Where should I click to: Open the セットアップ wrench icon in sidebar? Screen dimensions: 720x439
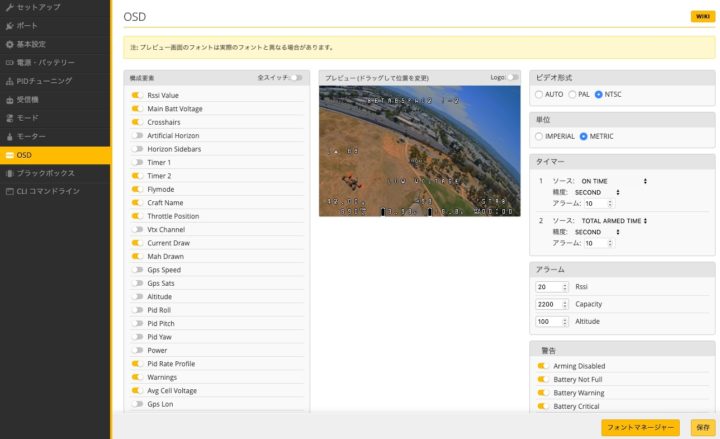pyautogui.click(x=10, y=7)
